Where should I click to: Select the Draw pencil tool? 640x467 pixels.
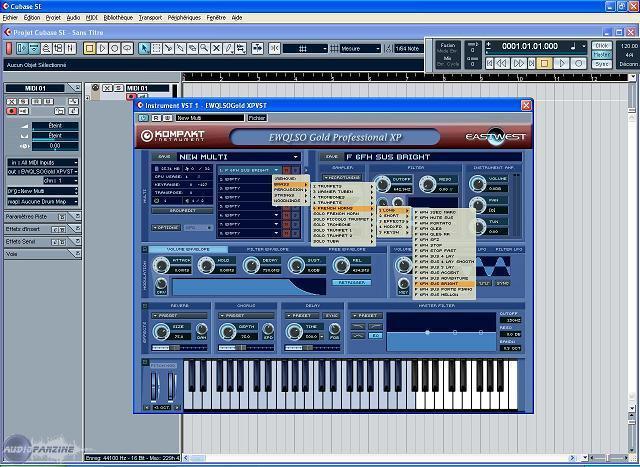(x=229, y=49)
